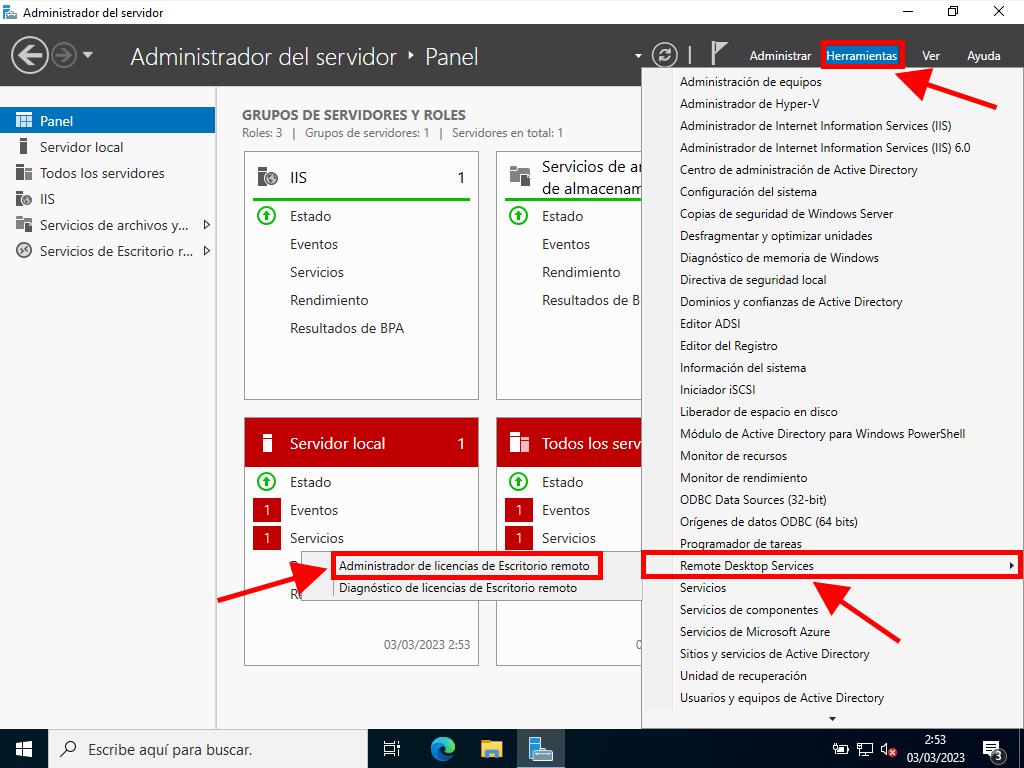This screenshot has width=1024, height=768.
Task: Select Administrador de licencias de Escritorio remoto
Action: point(464,566)
